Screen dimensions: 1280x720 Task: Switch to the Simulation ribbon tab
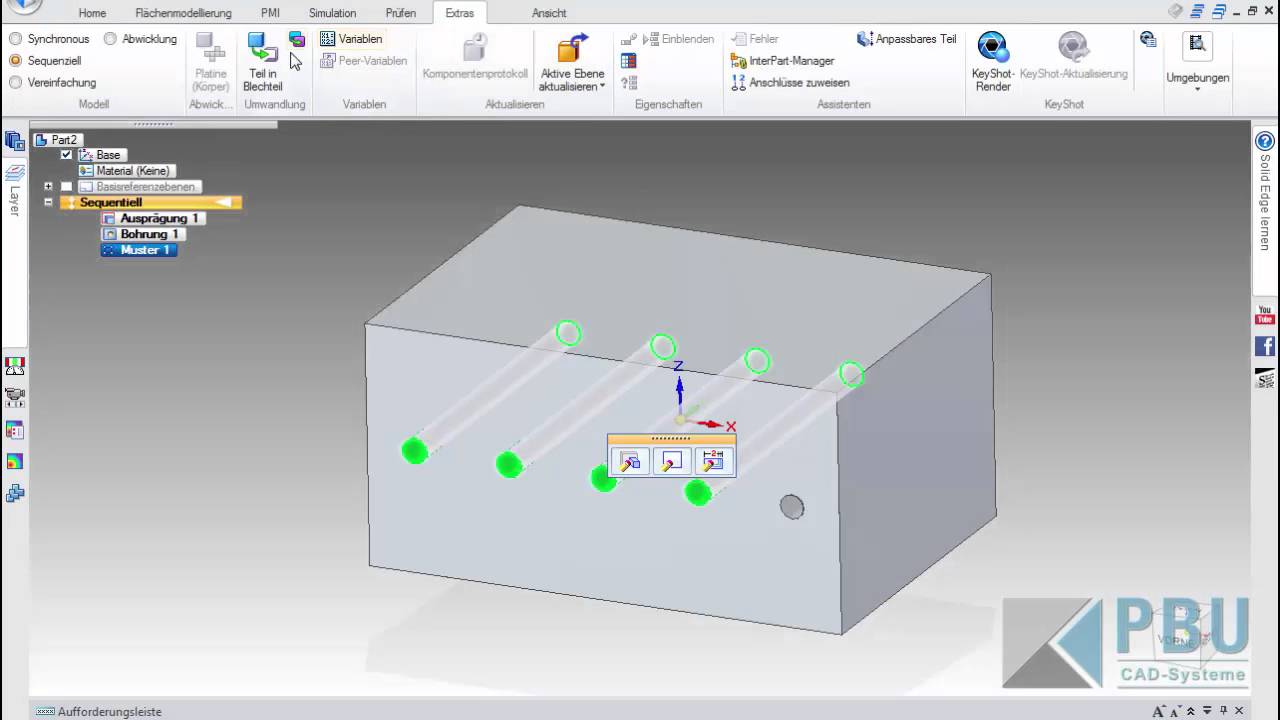[x=332, y=13]
